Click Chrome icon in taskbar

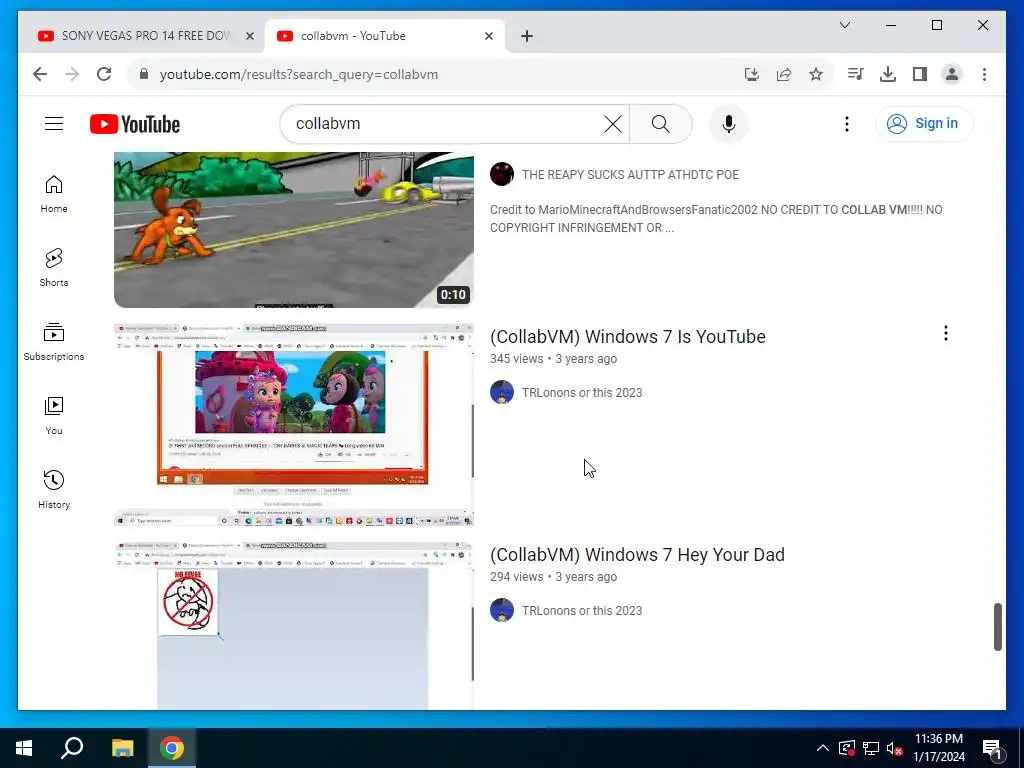172,748
